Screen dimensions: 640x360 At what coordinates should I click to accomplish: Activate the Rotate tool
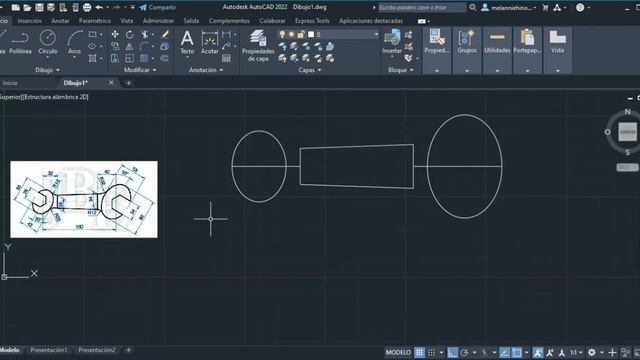click(129, 35)
